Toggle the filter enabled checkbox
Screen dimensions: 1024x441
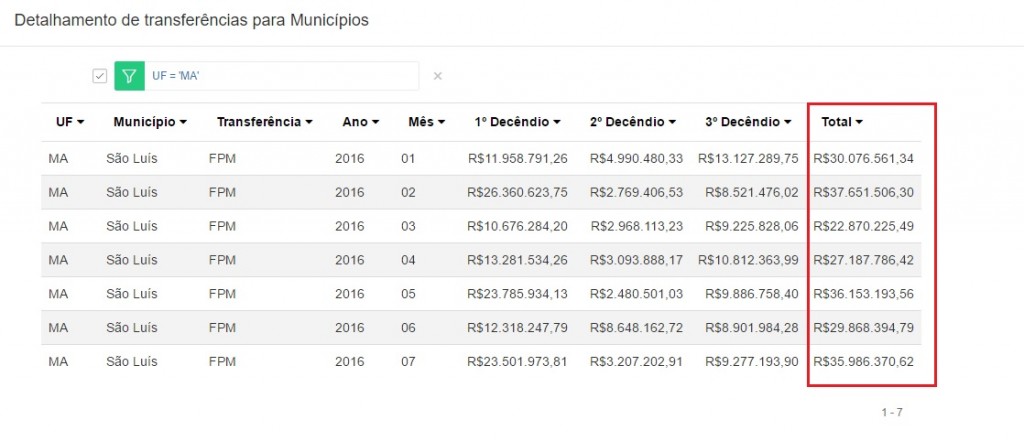pyautogui.click(x=99, y=76)
